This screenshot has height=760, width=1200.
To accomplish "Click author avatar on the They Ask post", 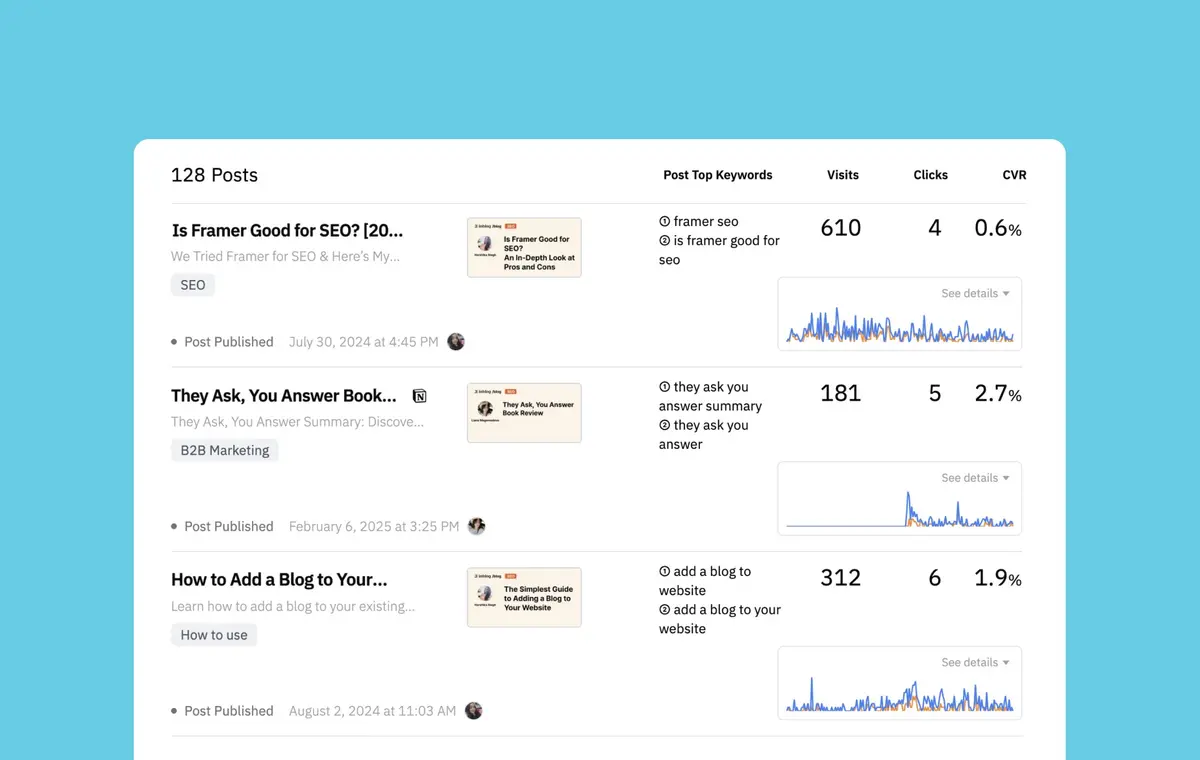I will click(477, 526).
